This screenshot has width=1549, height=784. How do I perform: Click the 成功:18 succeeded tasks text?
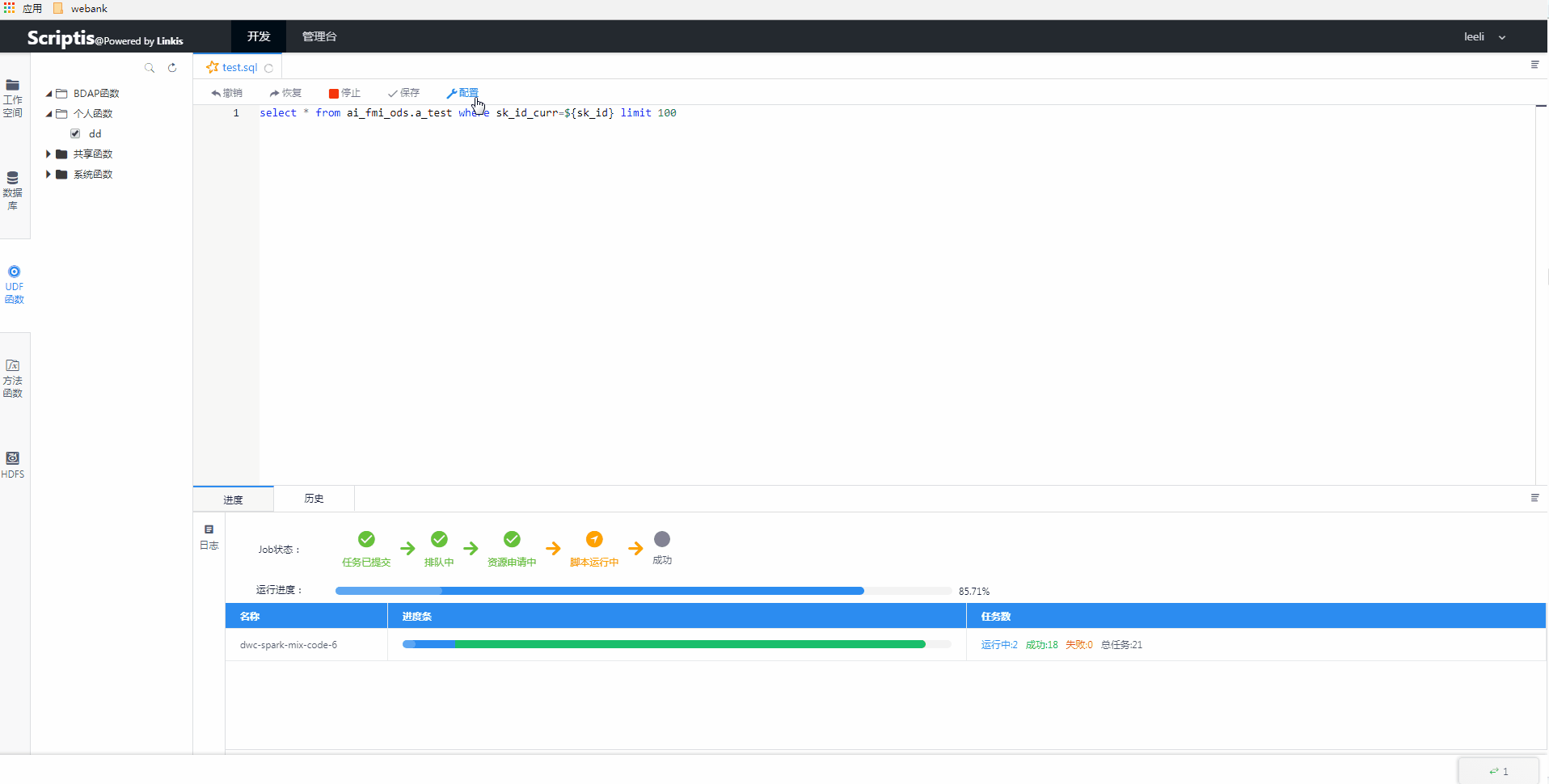coord(1041,645)
